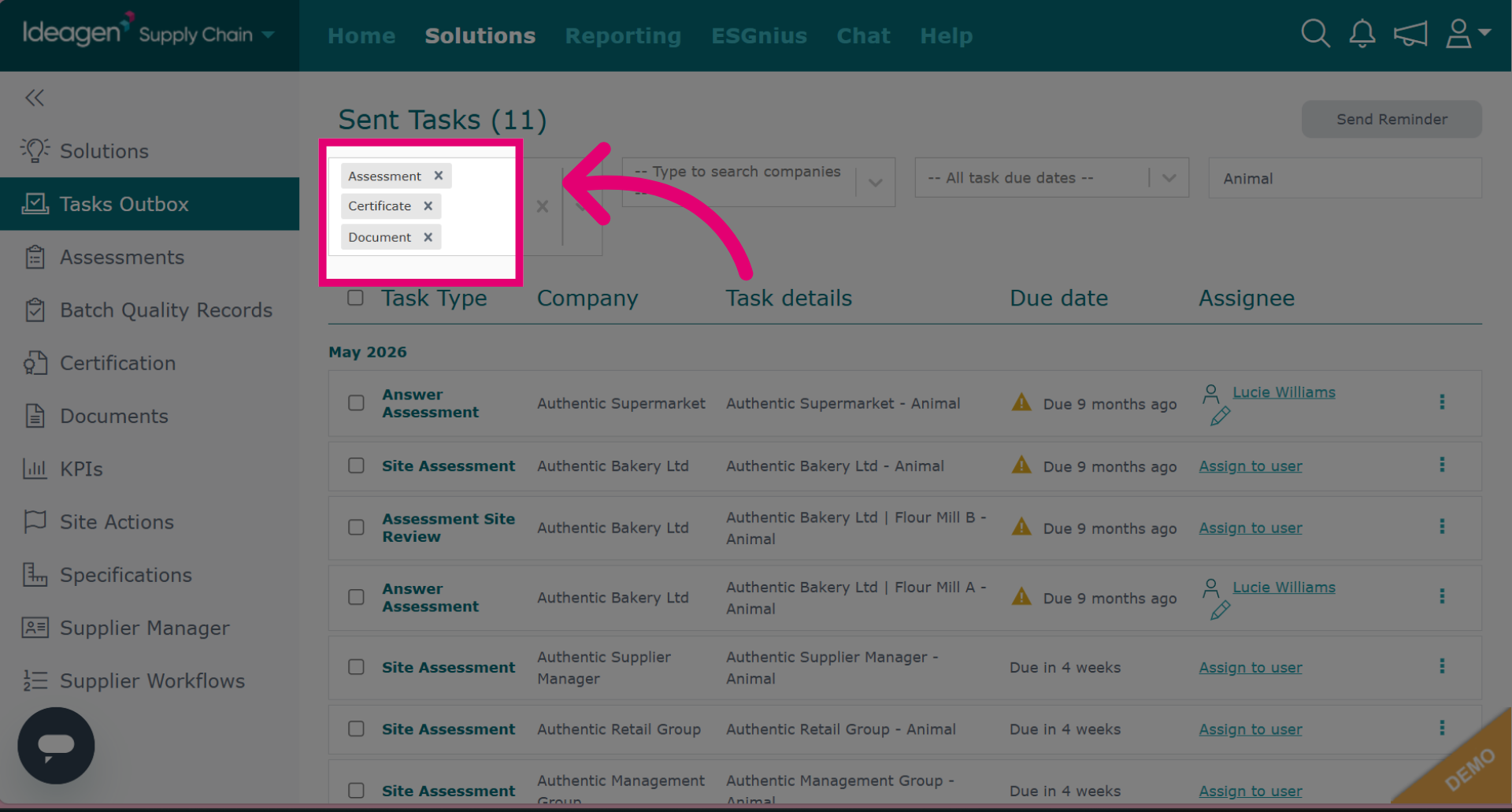Image resolution: width=1512 pixels, height=812 pixels.
Task: Collapse the sidebar with the double chevron
Action: 35,98
